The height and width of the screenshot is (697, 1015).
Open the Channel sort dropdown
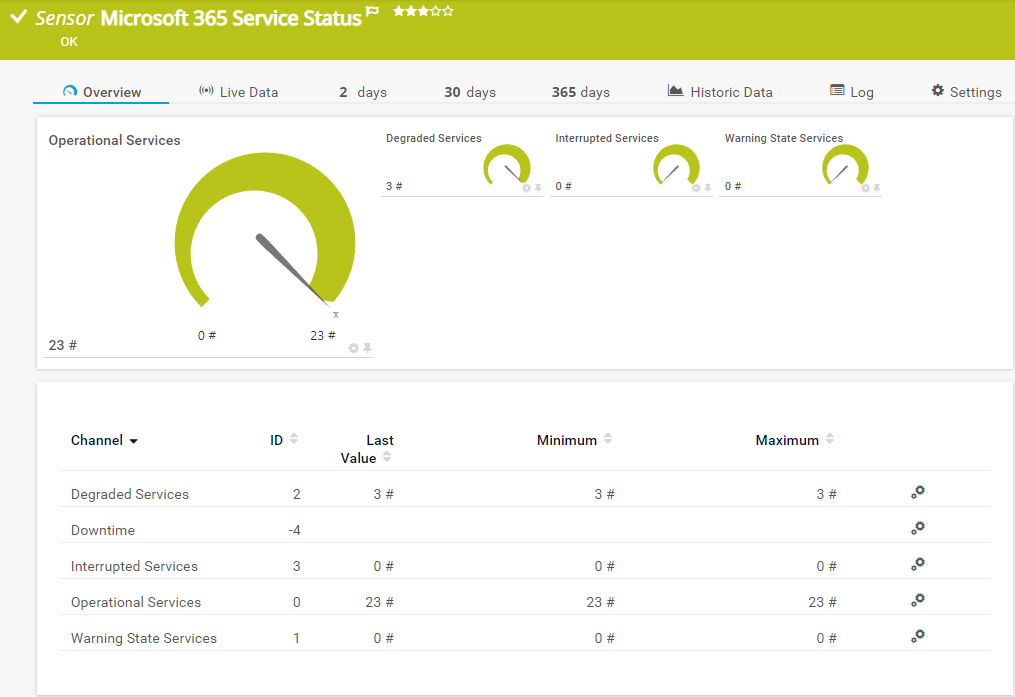tap(133, 440)
